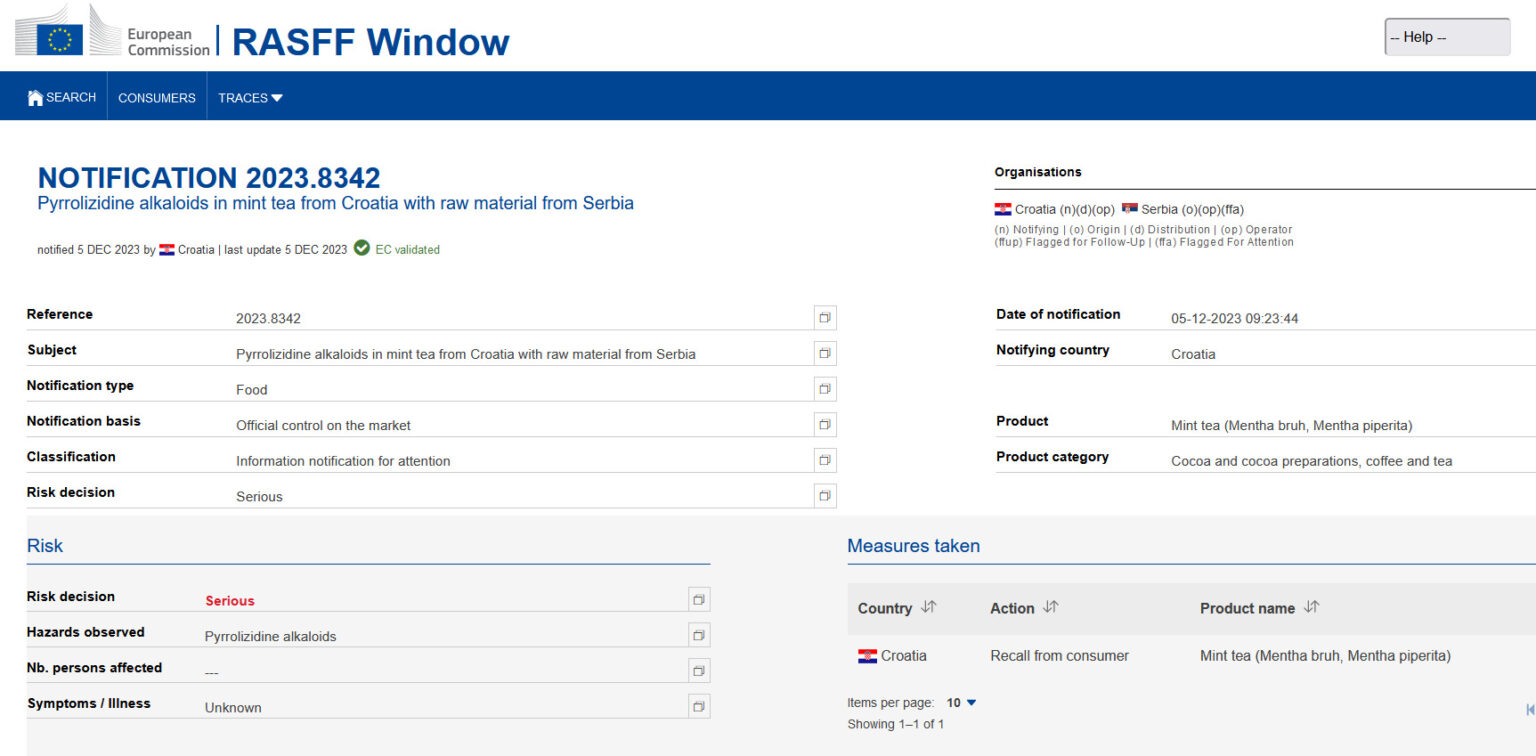Copy the Notification type value
The height and width of the screenshot is (756, 1536).
point(824,389)
